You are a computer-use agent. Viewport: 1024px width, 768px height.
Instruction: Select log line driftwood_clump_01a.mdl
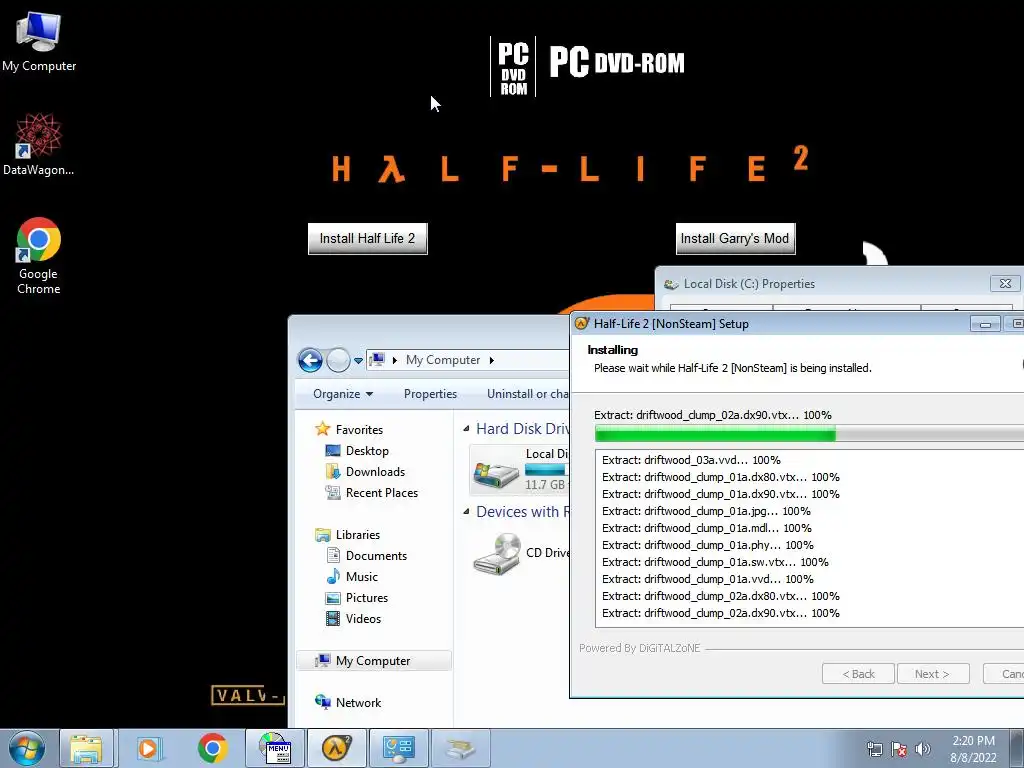(x=707, y=528)
